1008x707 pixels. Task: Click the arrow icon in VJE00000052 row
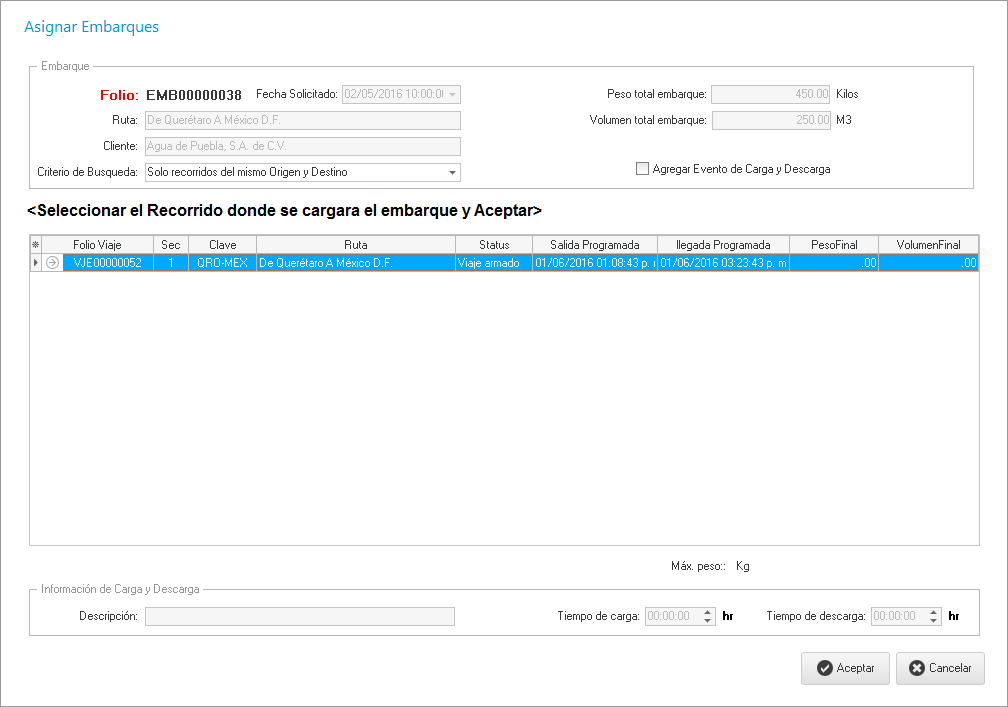[52, 263]
